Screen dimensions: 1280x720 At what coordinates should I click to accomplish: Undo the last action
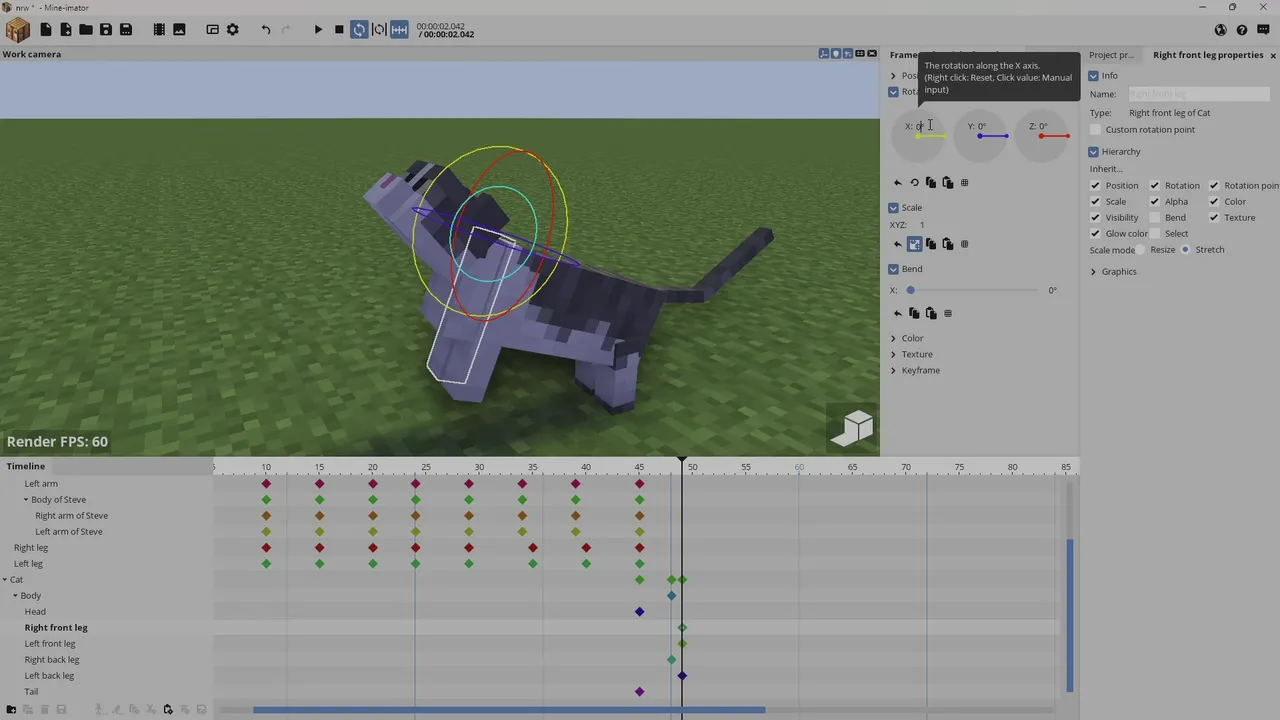(x=266, y=30)
